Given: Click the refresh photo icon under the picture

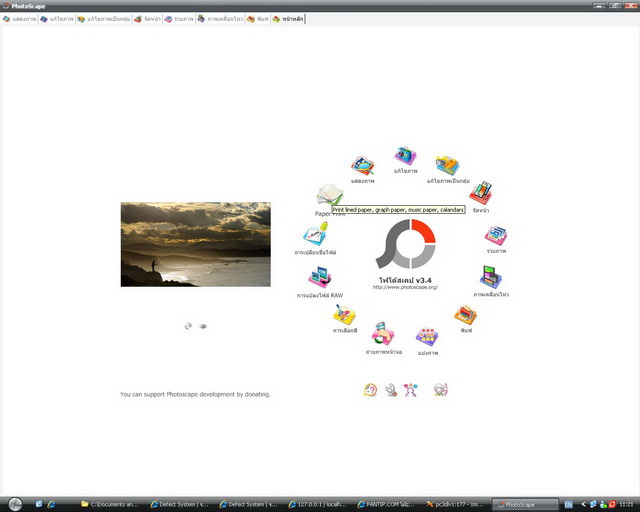Looking at the screenshot, I should pos(188,326).
